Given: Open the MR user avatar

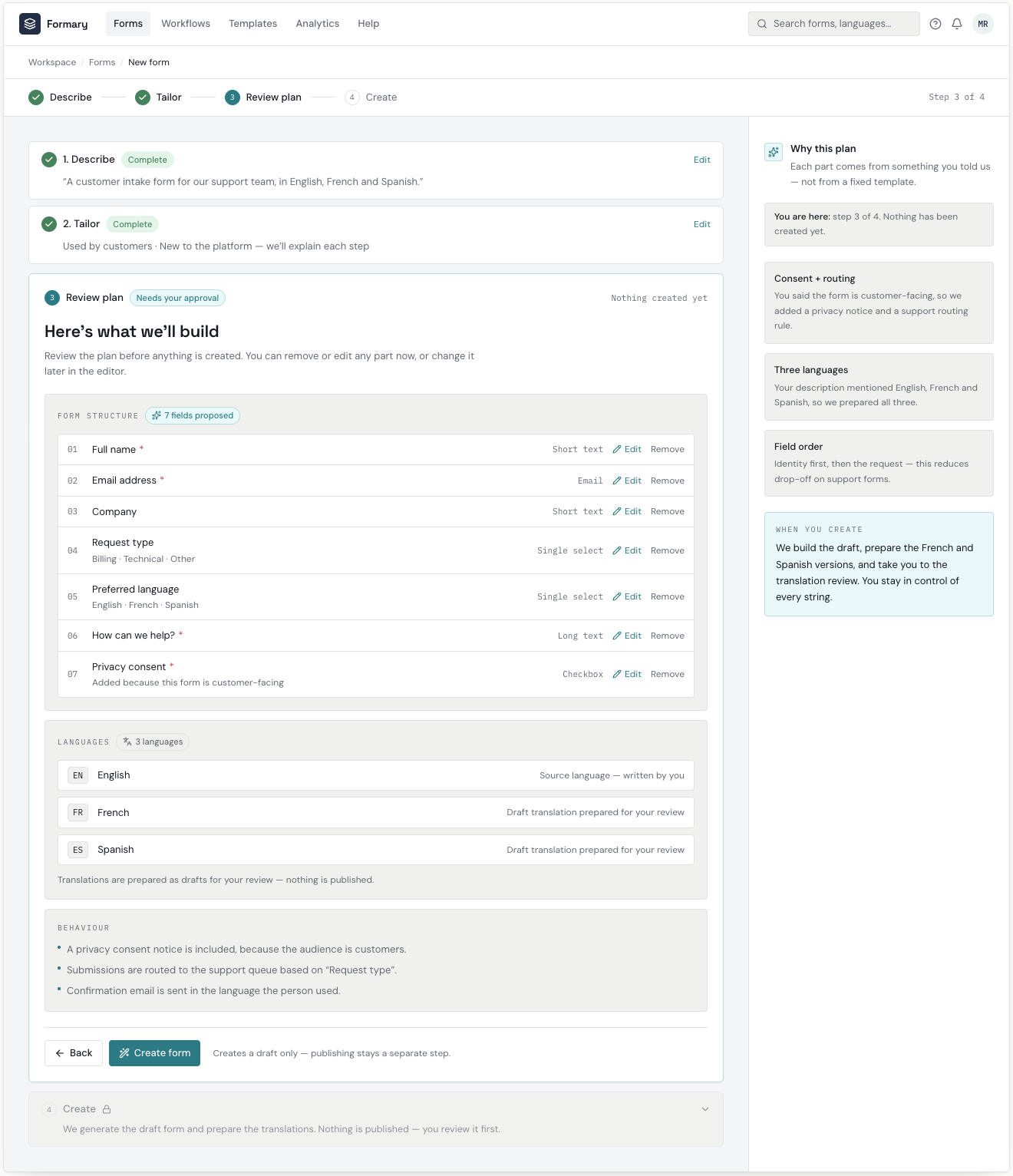Looking at the screenshot, I should pos(983,24).
